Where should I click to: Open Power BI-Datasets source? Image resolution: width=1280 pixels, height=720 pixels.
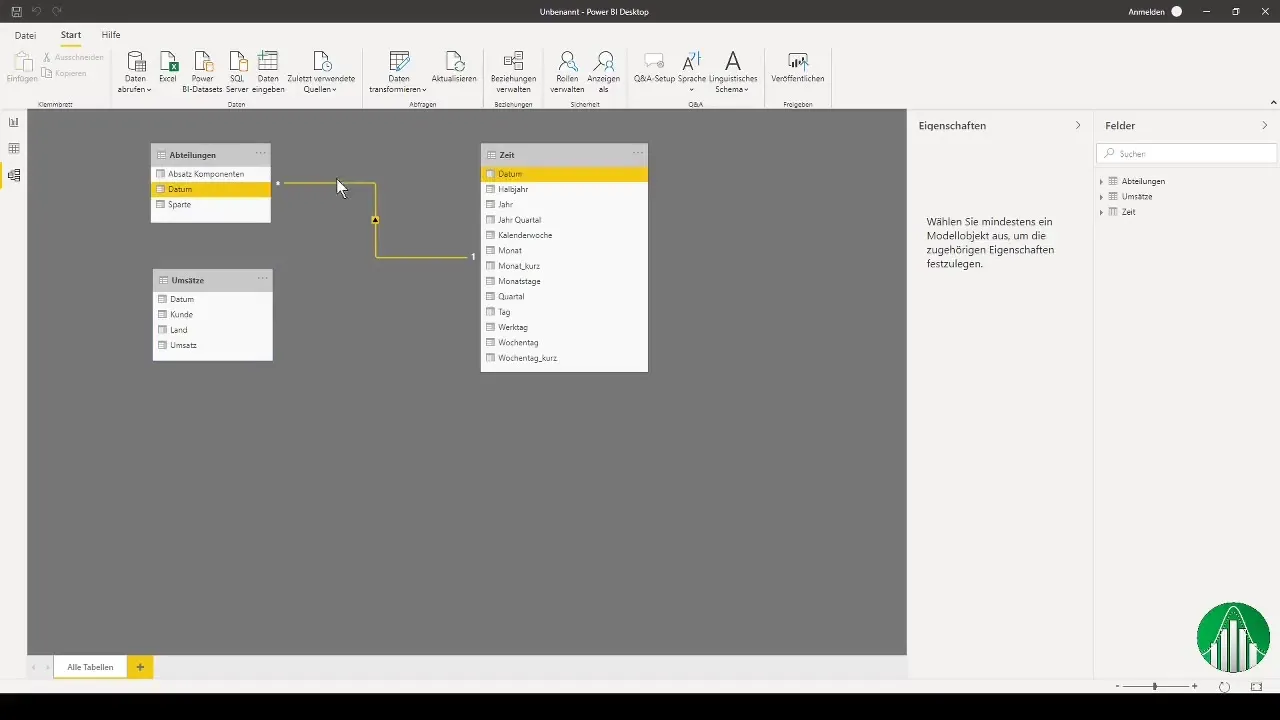pyautogui.click(x=203, y=72)
